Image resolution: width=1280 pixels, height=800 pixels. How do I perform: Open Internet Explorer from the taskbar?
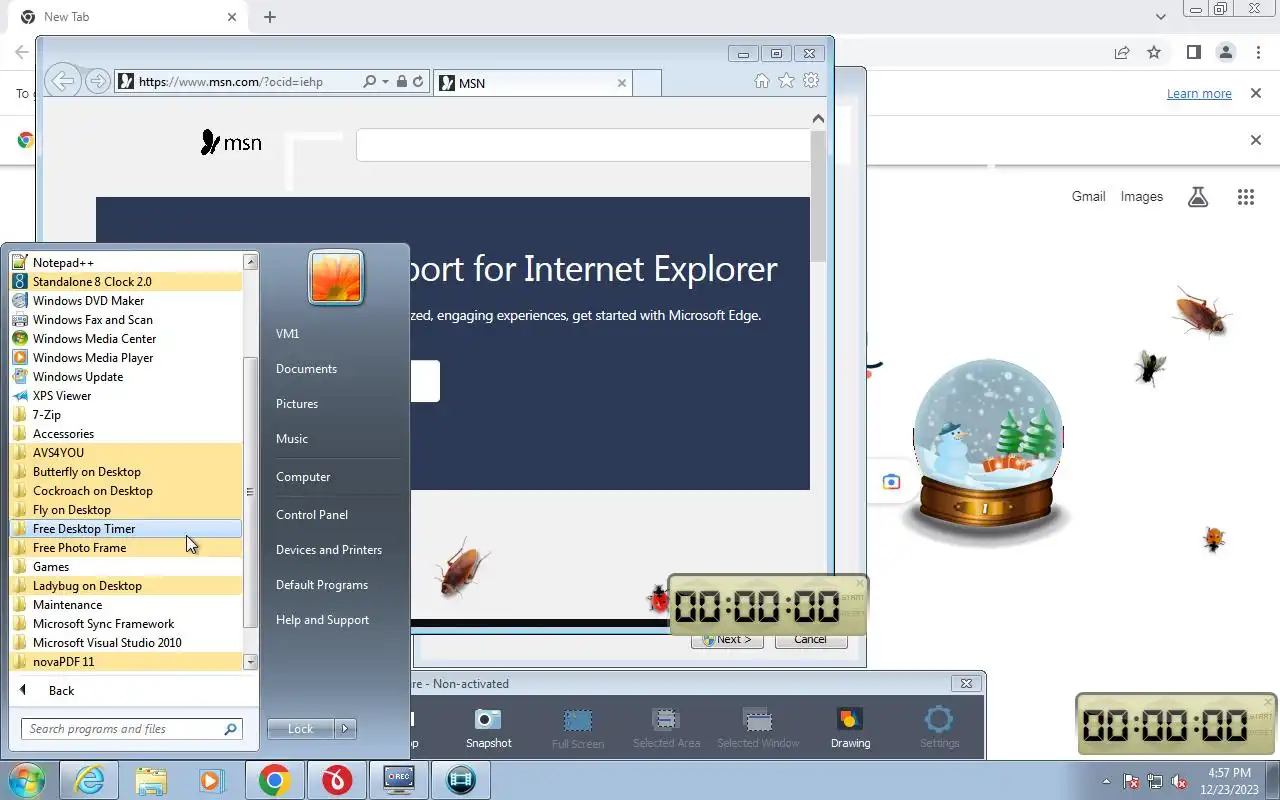coord(90,780)
